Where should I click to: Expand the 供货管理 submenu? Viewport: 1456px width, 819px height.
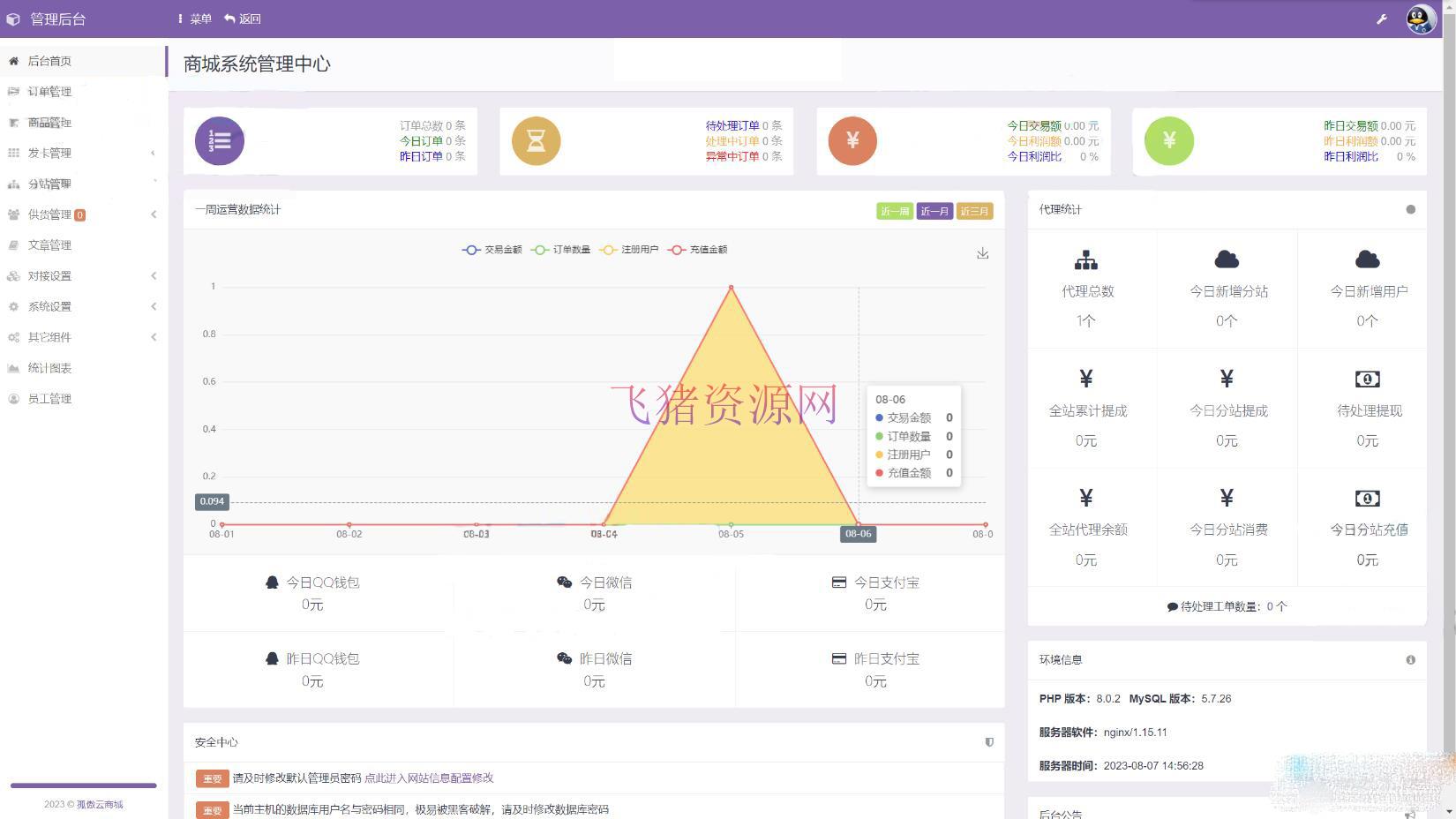pos(50,214)
